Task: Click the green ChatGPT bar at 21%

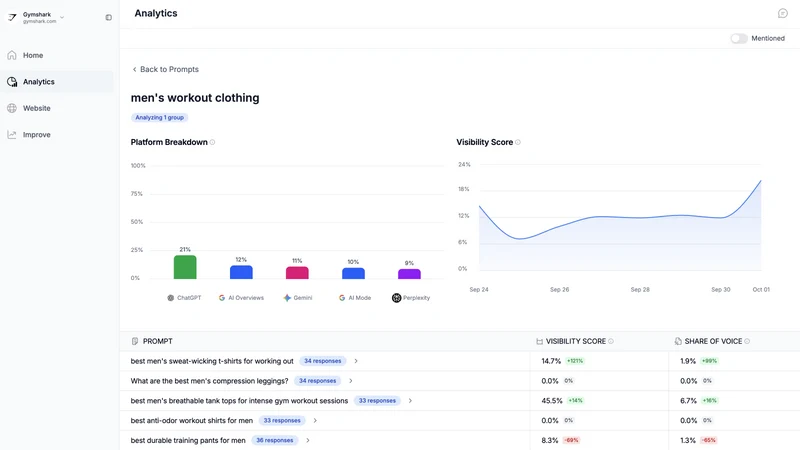Action: [x=185, y=267]
